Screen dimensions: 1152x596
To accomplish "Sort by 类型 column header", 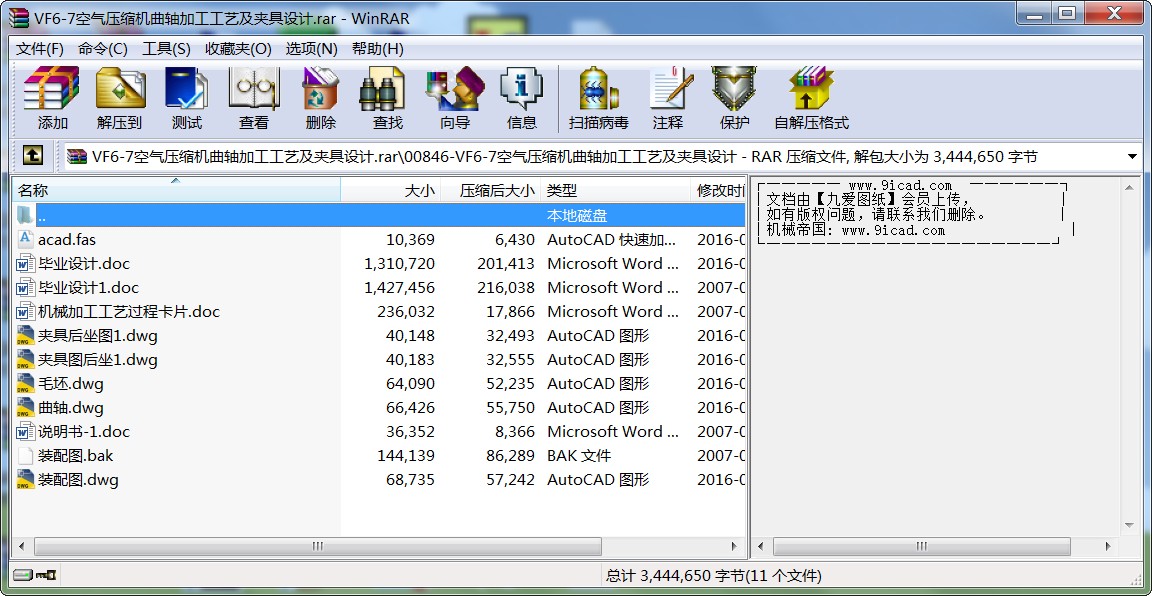I will point(616,190).
